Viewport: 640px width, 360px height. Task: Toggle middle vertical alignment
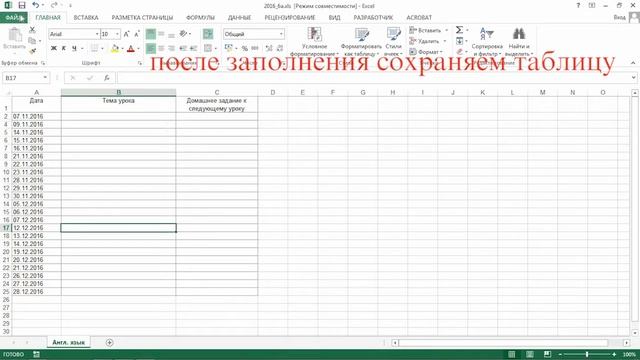point(161,34)
